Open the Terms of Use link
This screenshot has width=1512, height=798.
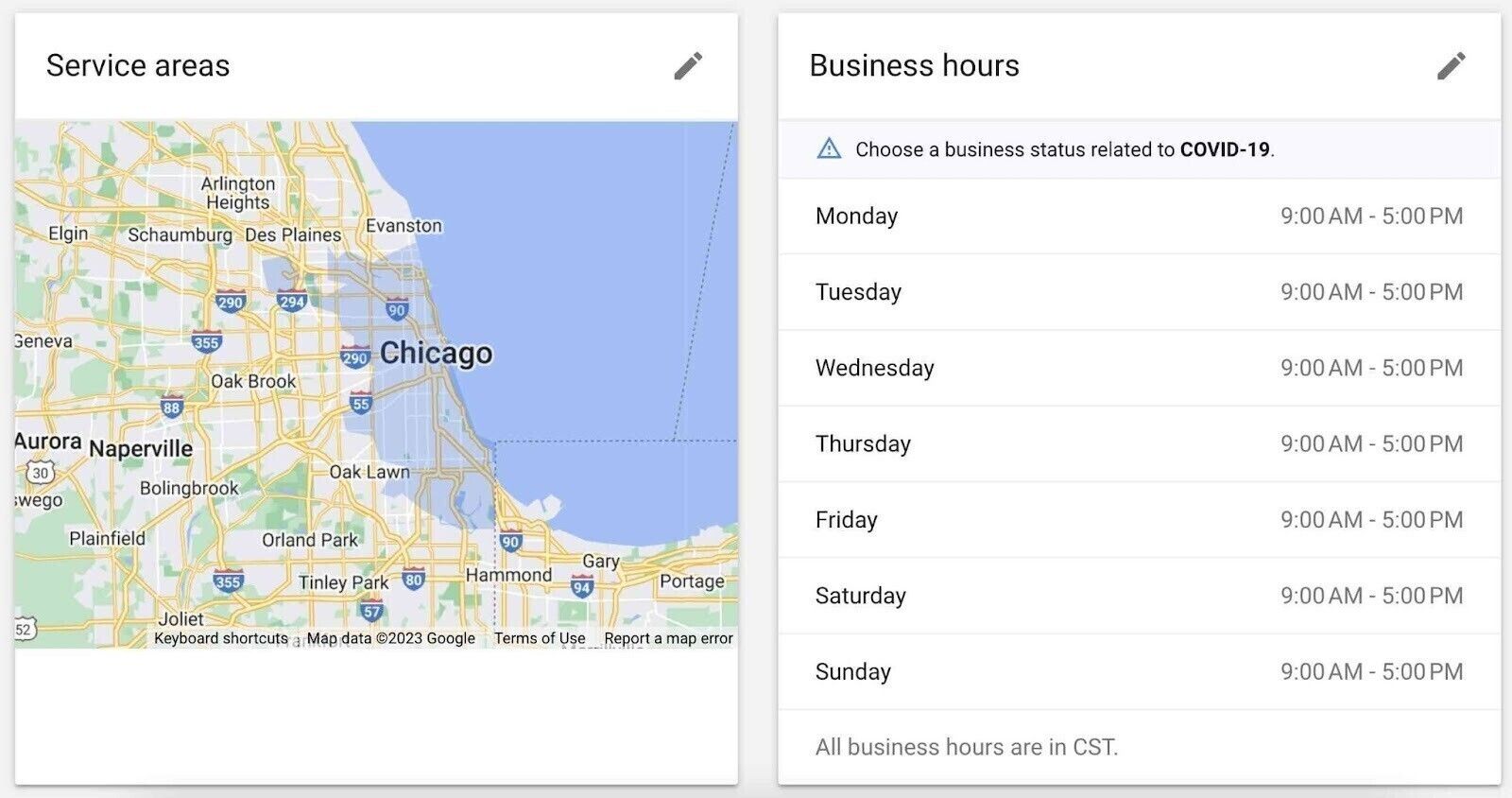coord(539,638)
